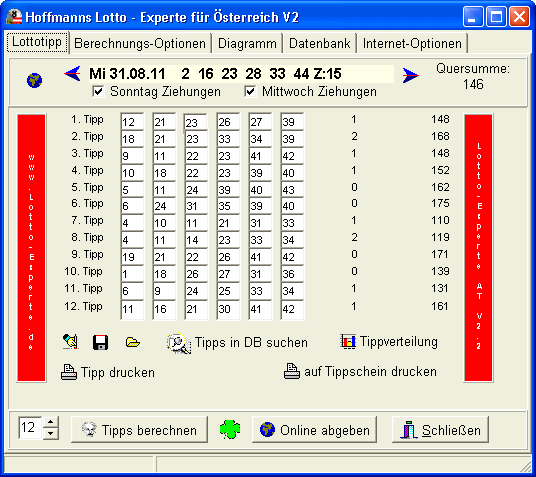This screenshot has height=477, width=536.
Task: Click Tipp drucken
Action: 108,372
